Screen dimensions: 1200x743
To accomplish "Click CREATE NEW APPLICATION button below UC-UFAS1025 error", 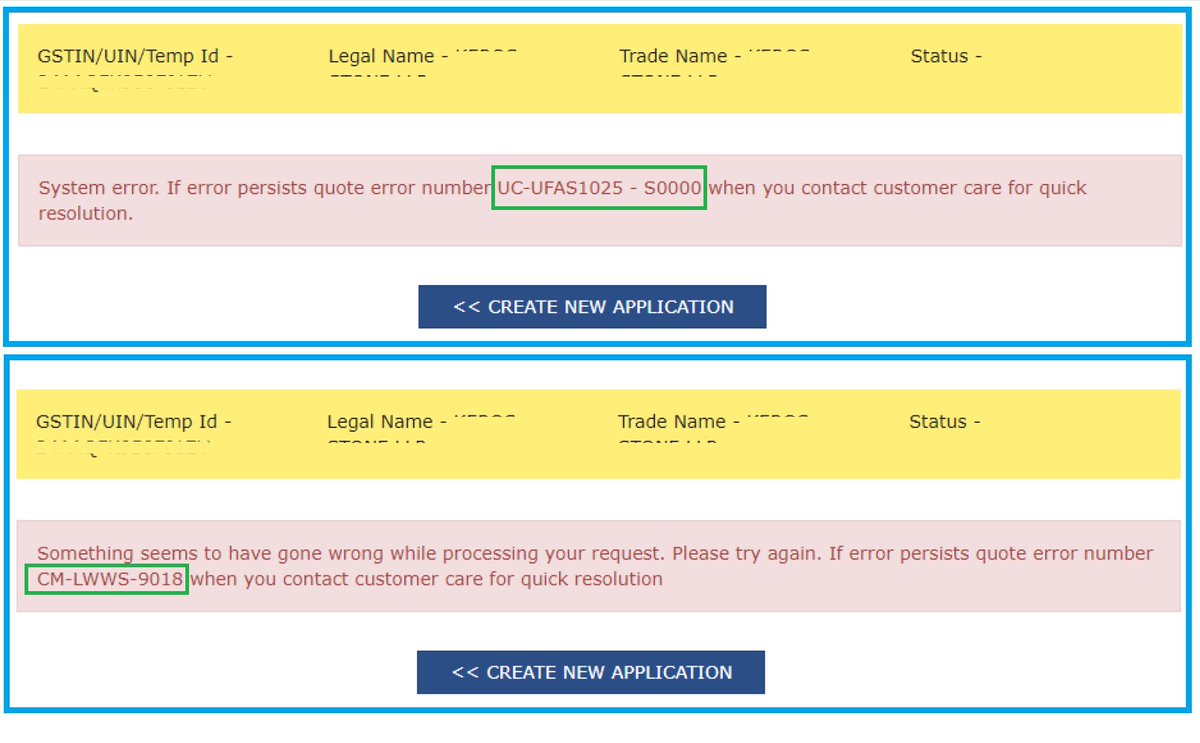I will coord(592,307).
